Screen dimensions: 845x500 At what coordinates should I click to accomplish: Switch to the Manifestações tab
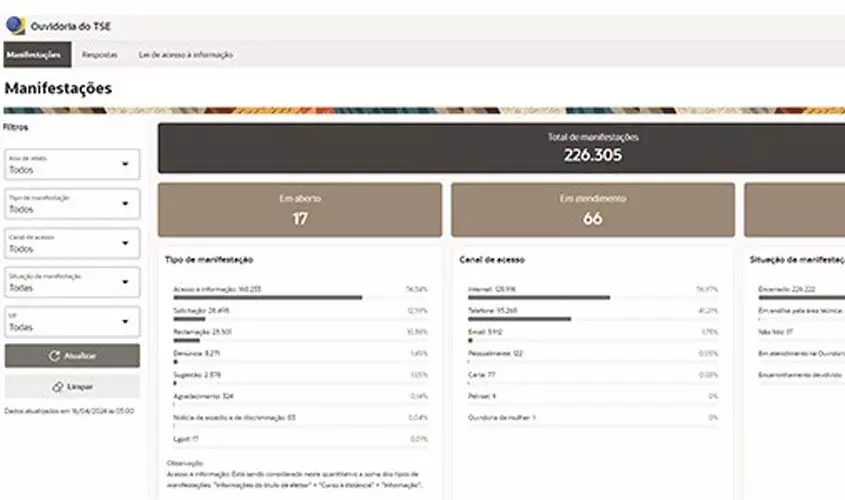tap(37, 54)
